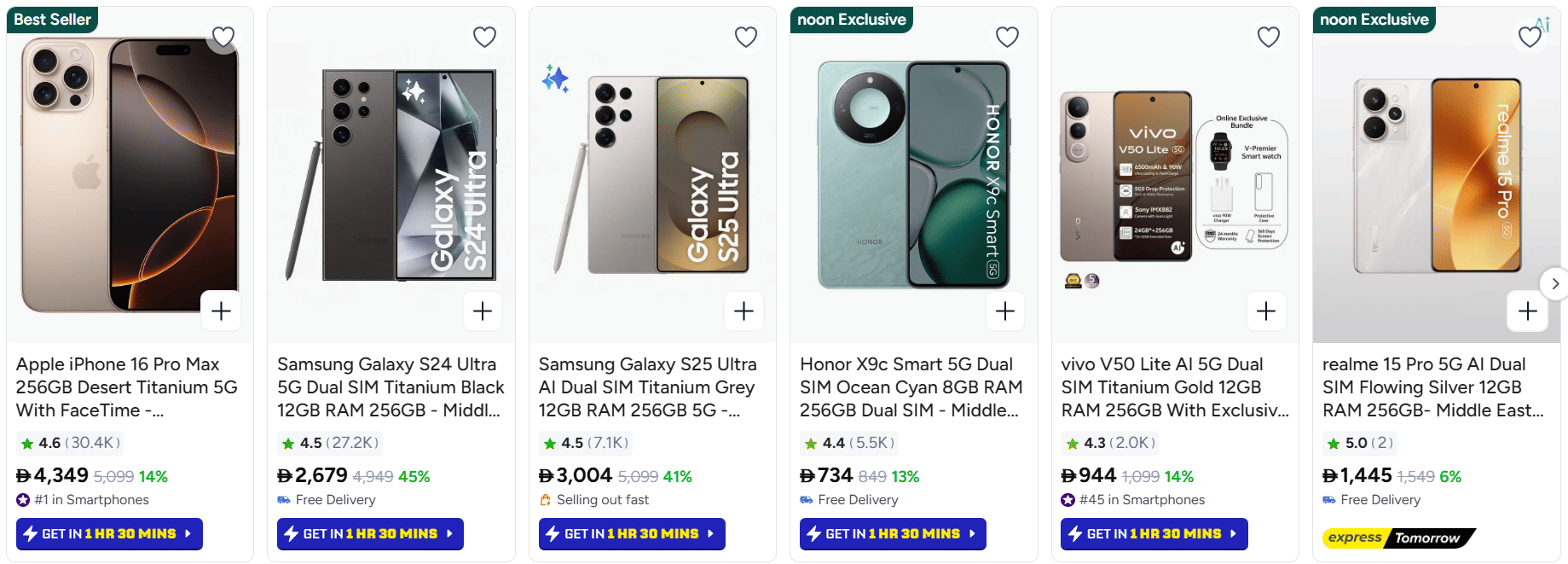Open Apple iPhone 16 Pro Max product title
The height and width of the screenshot is (564, 1568).
[x=126, y=387]
